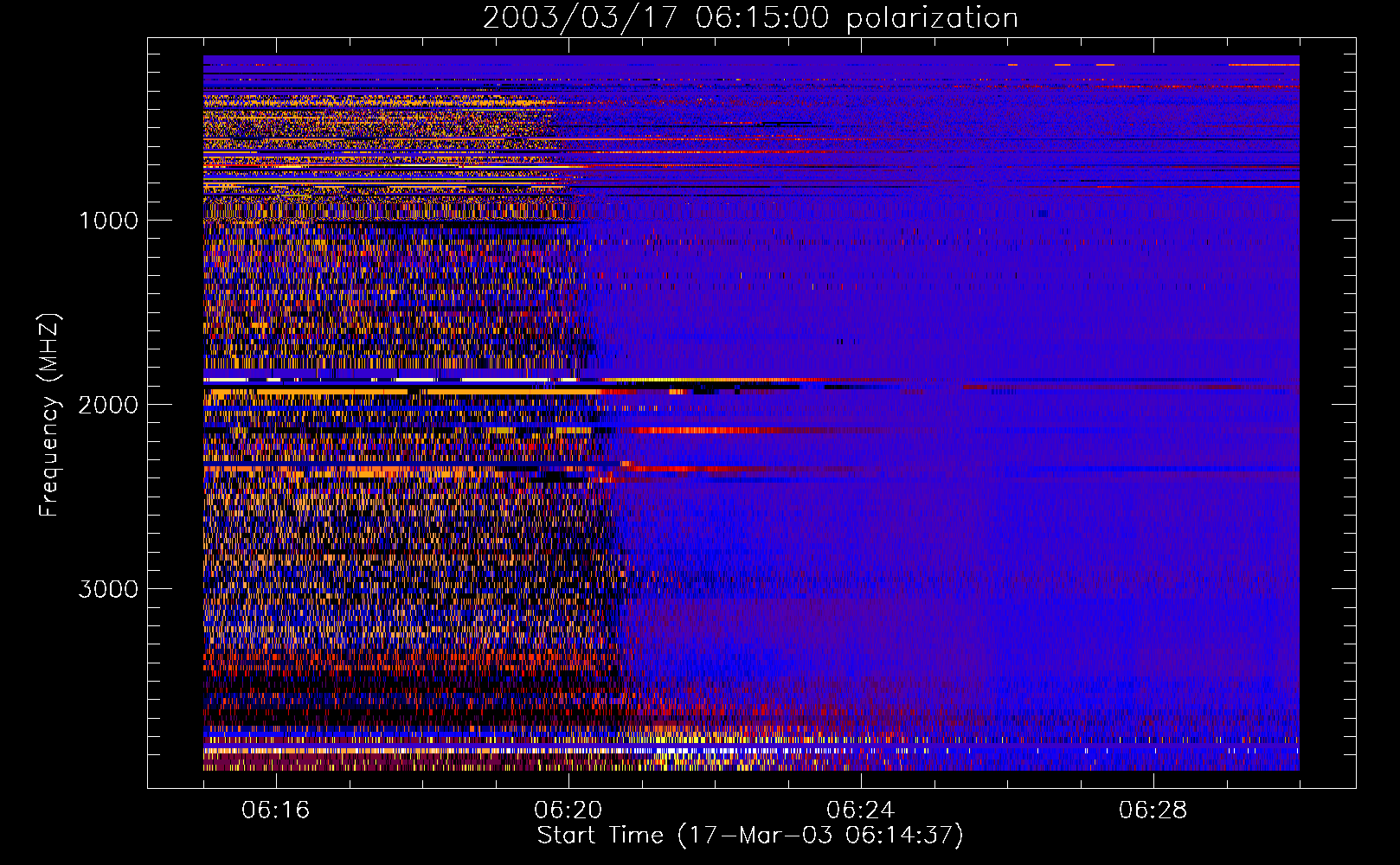This screenshot has height=865, width=1400.
Task: Click the 06:24 time tick label
Action: point(861,810)
